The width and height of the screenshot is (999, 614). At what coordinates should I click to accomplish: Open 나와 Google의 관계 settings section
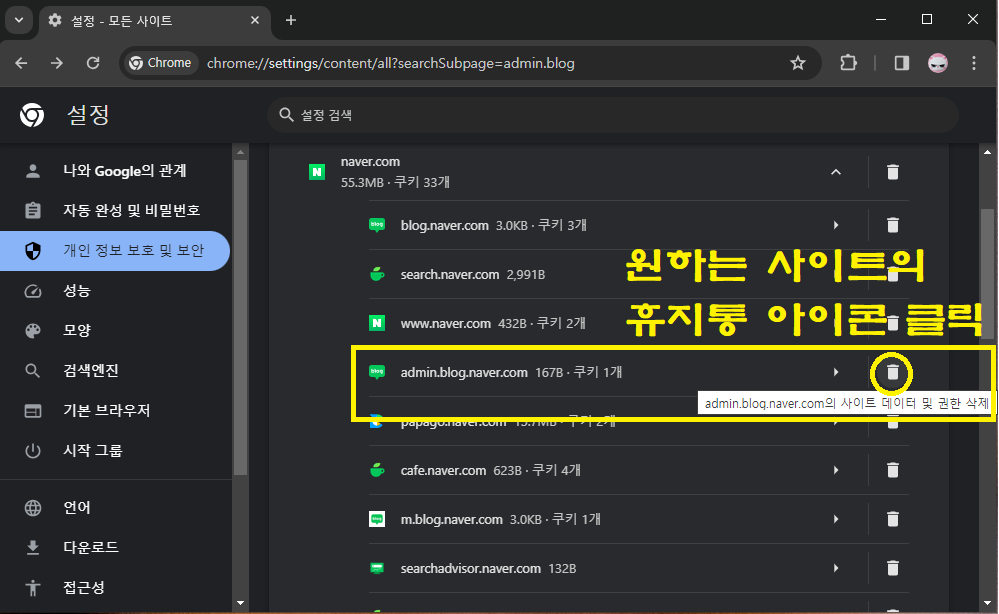point(115,171)
